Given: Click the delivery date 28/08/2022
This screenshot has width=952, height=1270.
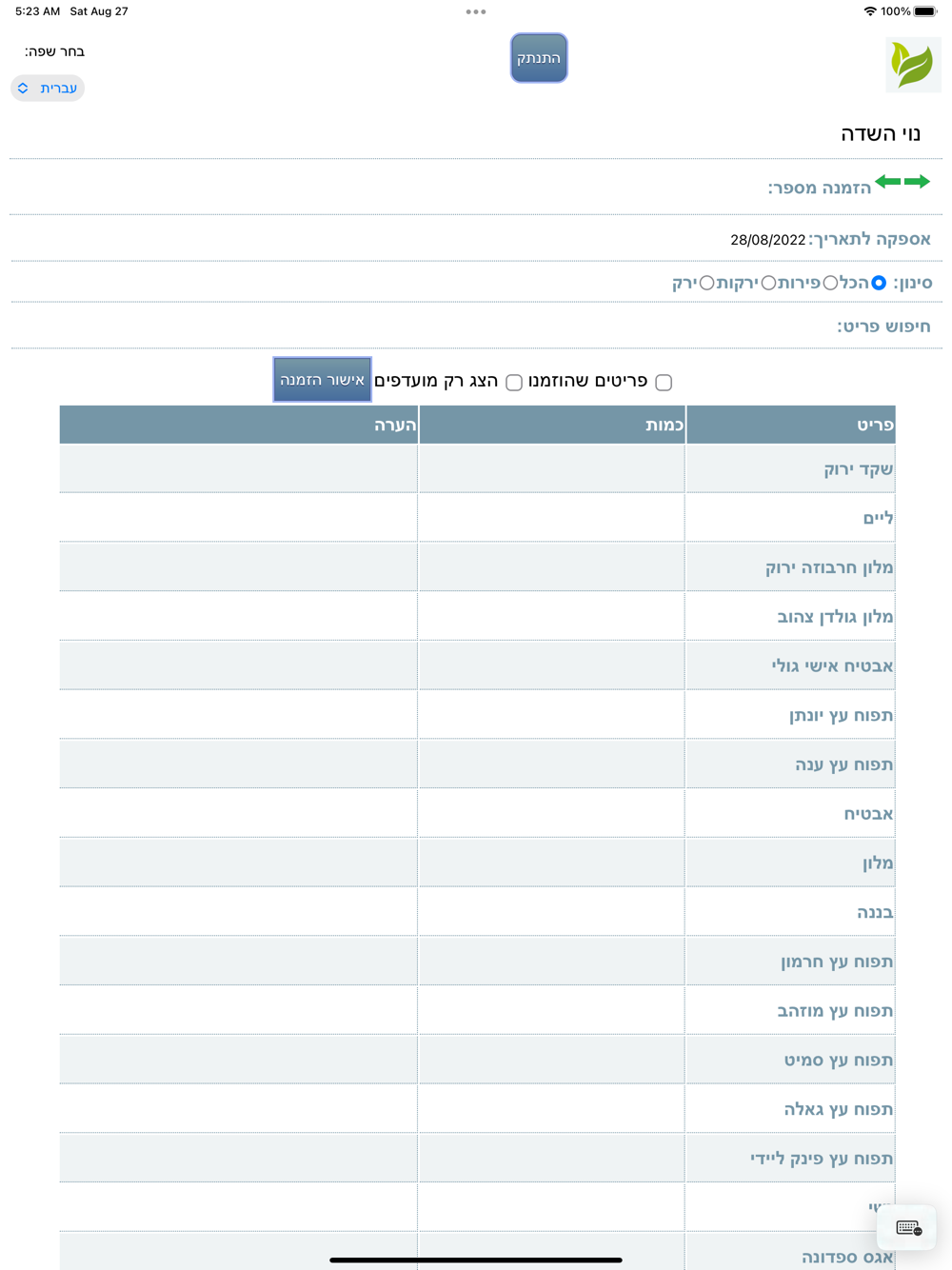Looking at the screenshot, I should 768,240.
